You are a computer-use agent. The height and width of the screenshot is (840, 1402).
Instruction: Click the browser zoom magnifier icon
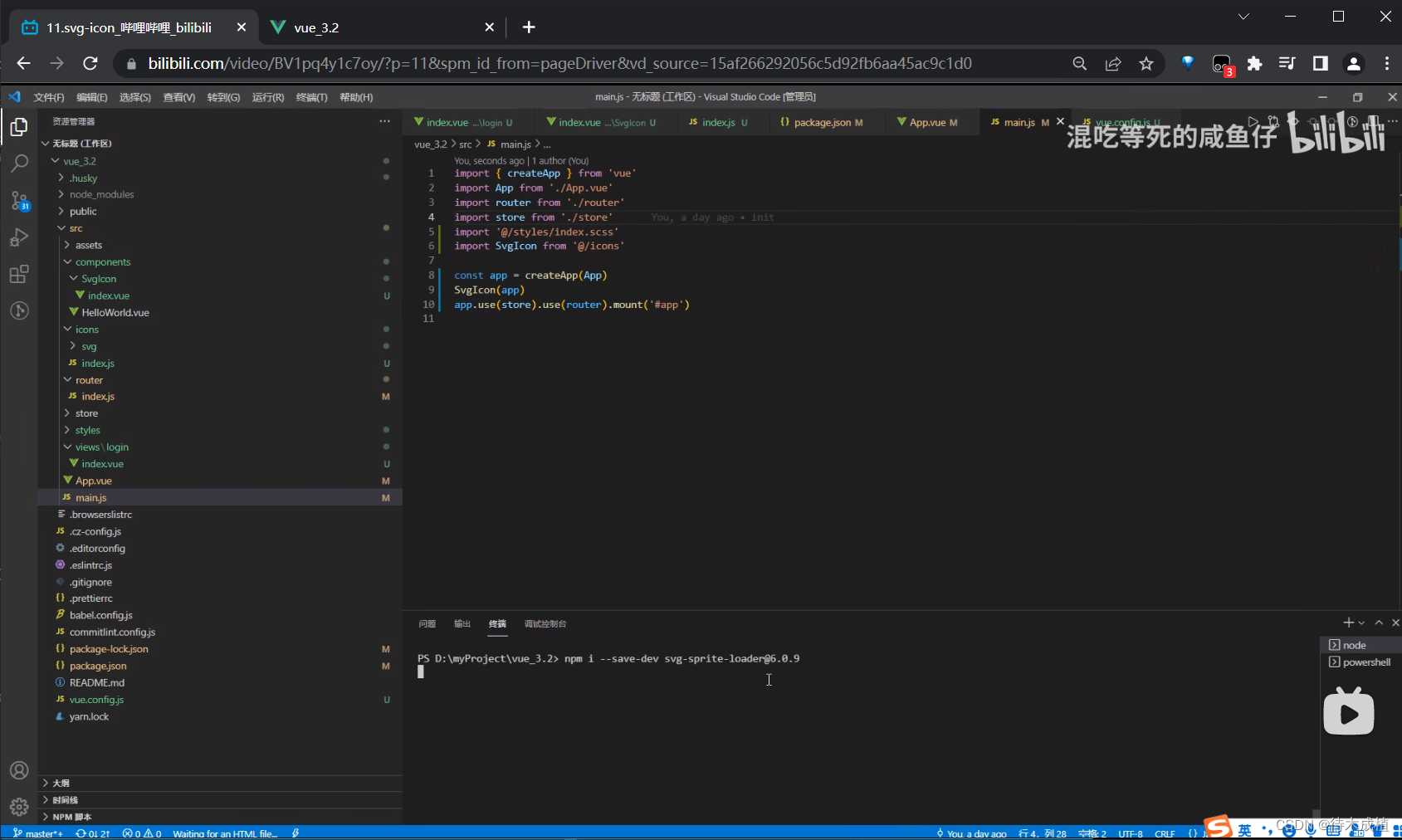click(x=1079, y=63)
